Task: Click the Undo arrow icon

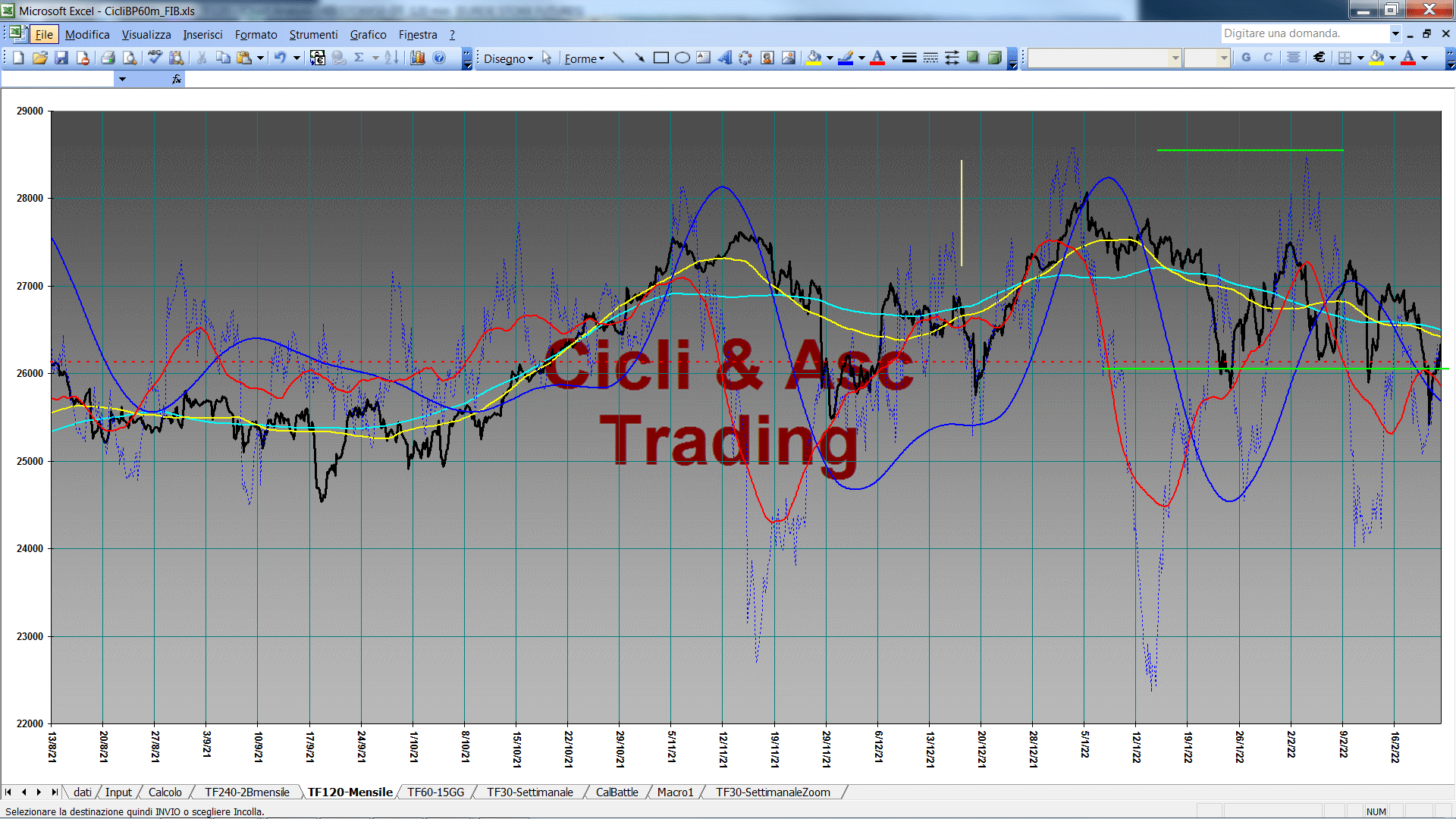Action: (x=280, y=58)
